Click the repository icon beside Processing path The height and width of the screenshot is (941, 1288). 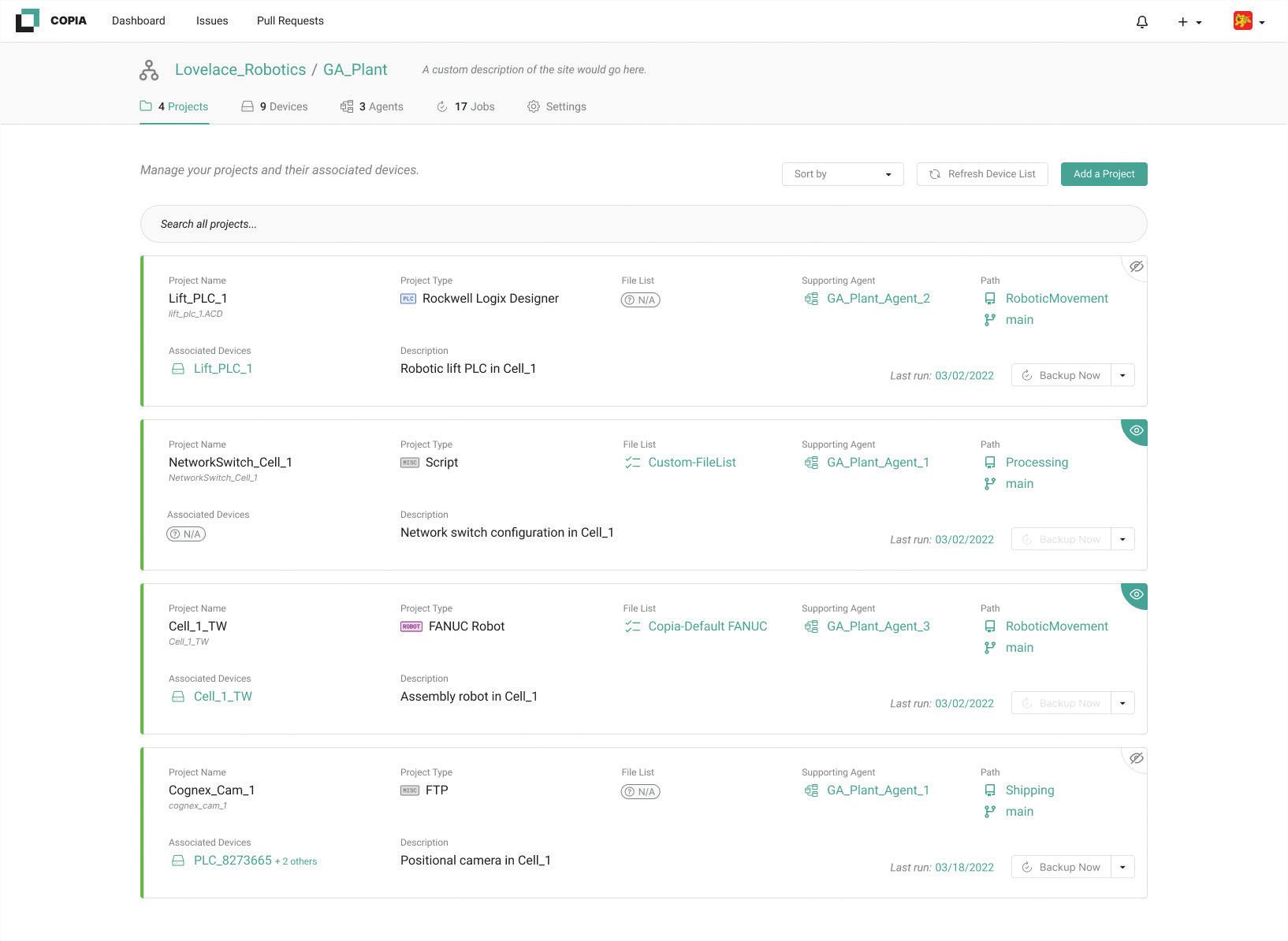[x=990, y=463]
